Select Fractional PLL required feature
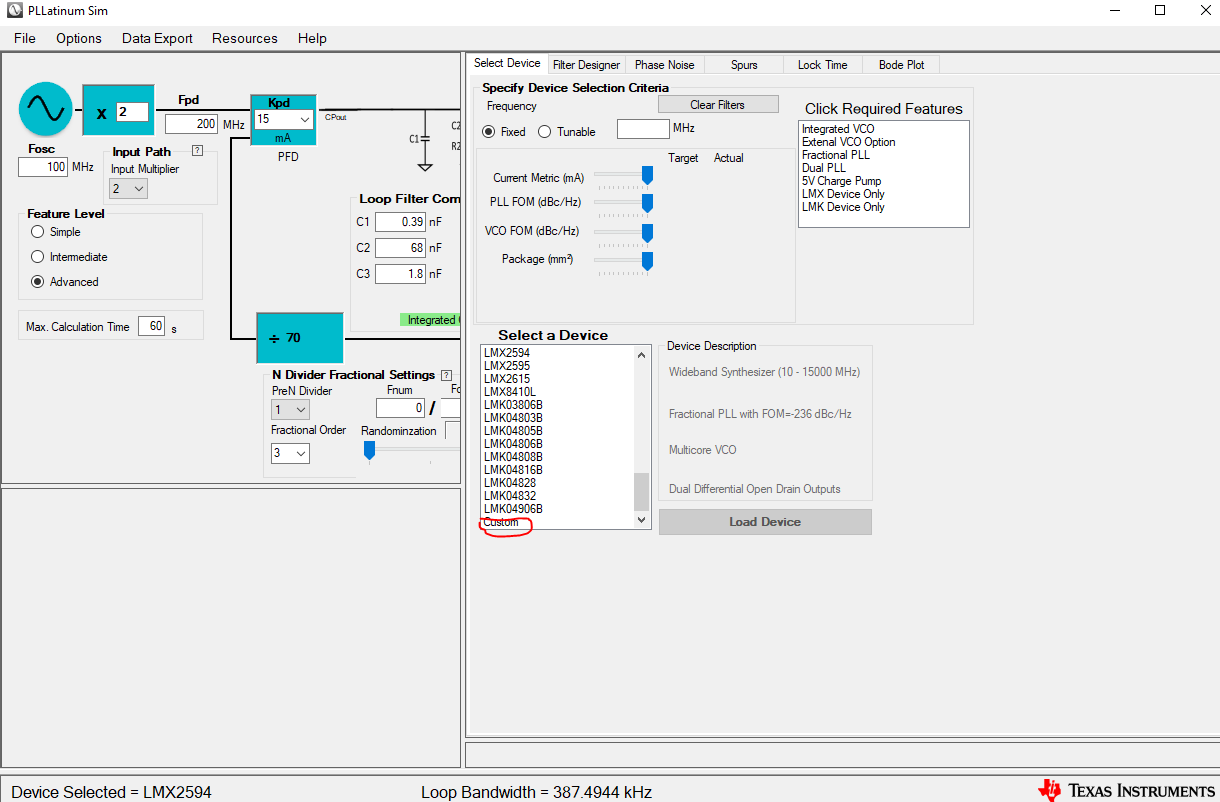1220x802 pixels. (x=835, y=155)
